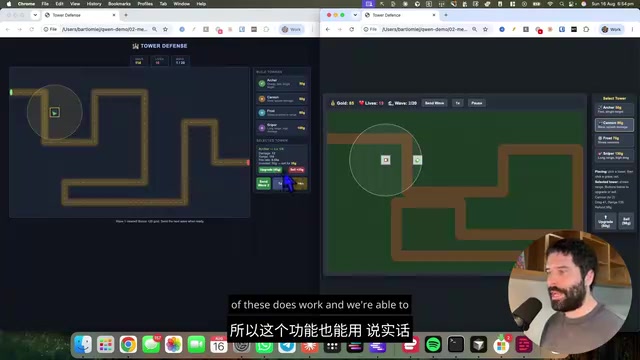Open FaceTime from the Dock
The width and height of the screenshot is (640, 360).
[x=196, y=345]
